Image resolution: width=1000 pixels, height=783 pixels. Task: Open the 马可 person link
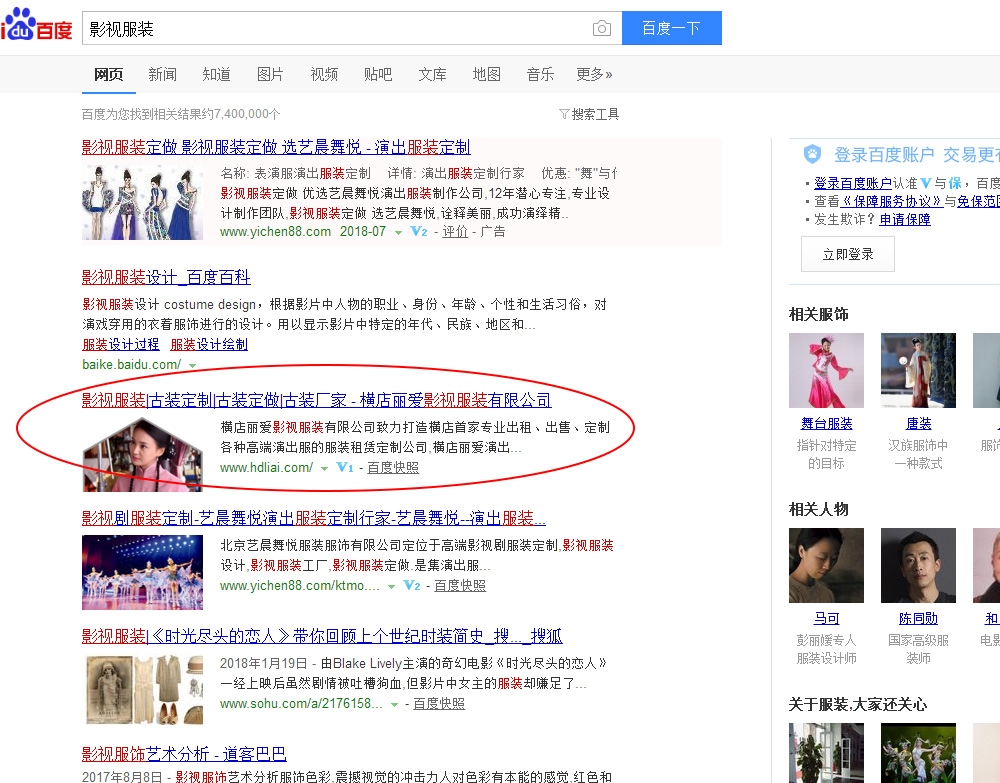click(827, 618)
